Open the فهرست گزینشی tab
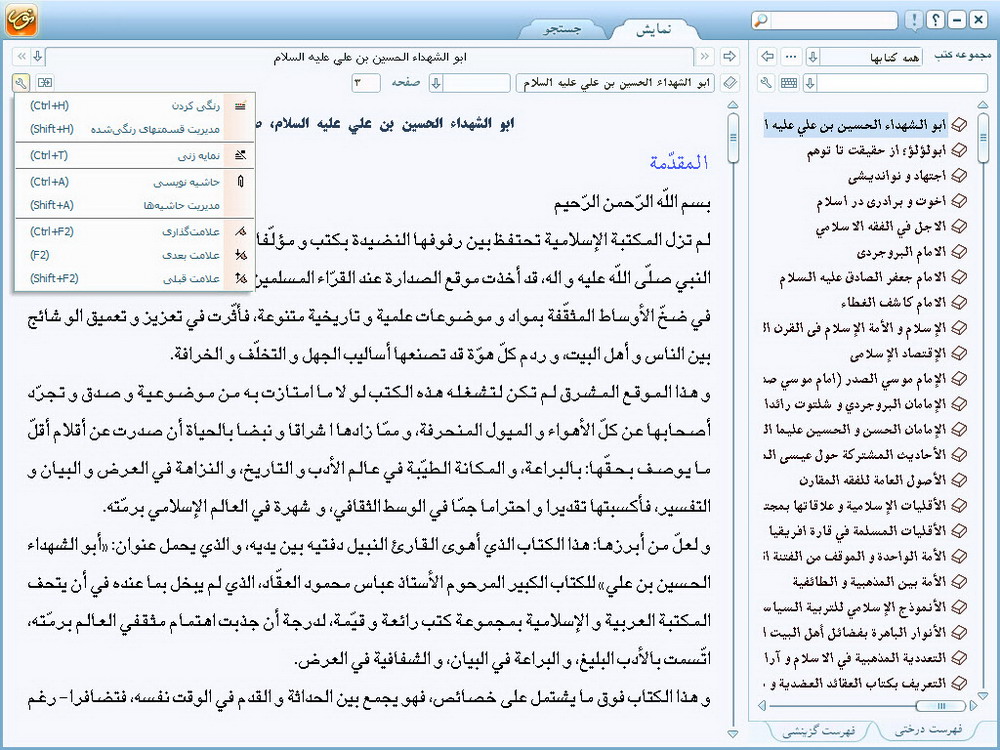Screen dimensions: 1000x750 point(819,730)
